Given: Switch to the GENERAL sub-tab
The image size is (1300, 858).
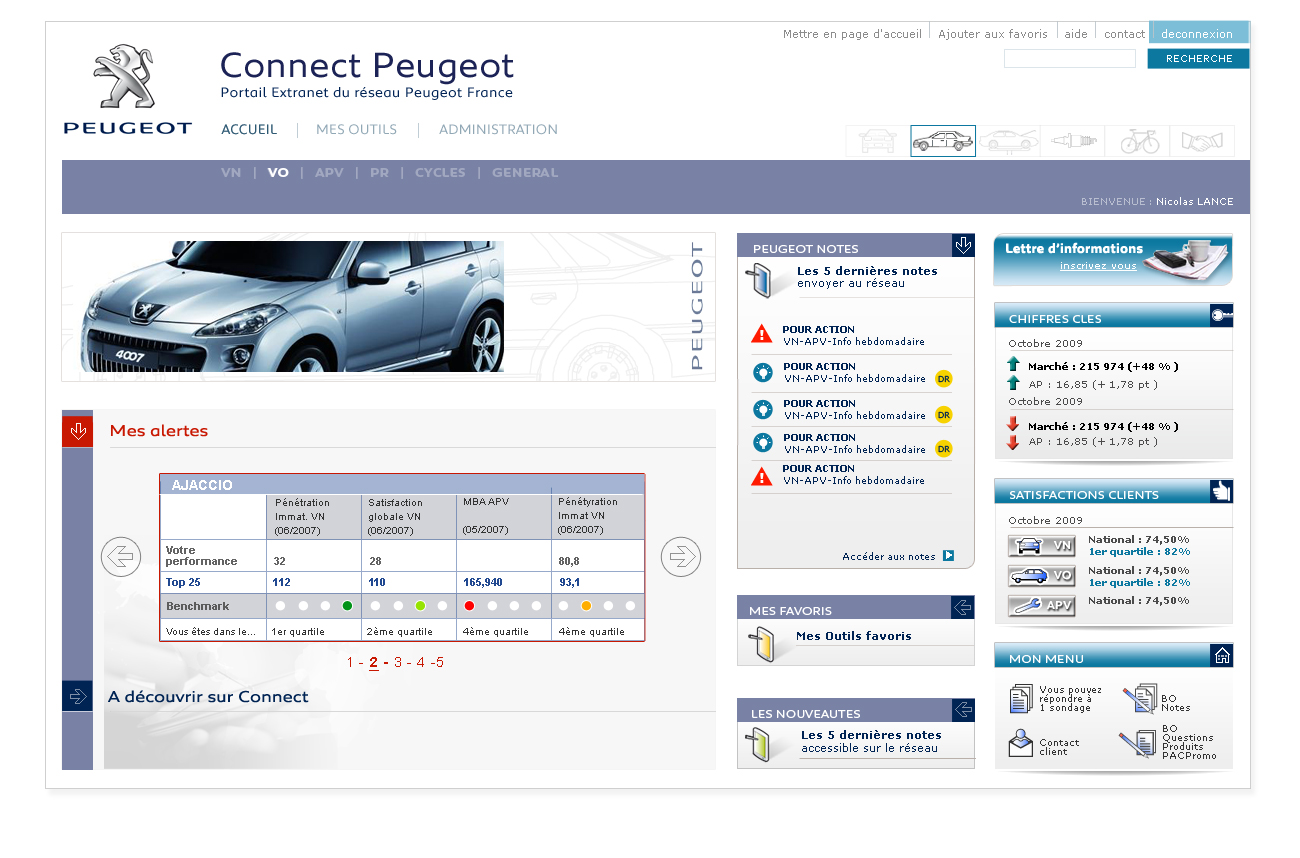Looking at the screenshot, I should click(525, 173).
